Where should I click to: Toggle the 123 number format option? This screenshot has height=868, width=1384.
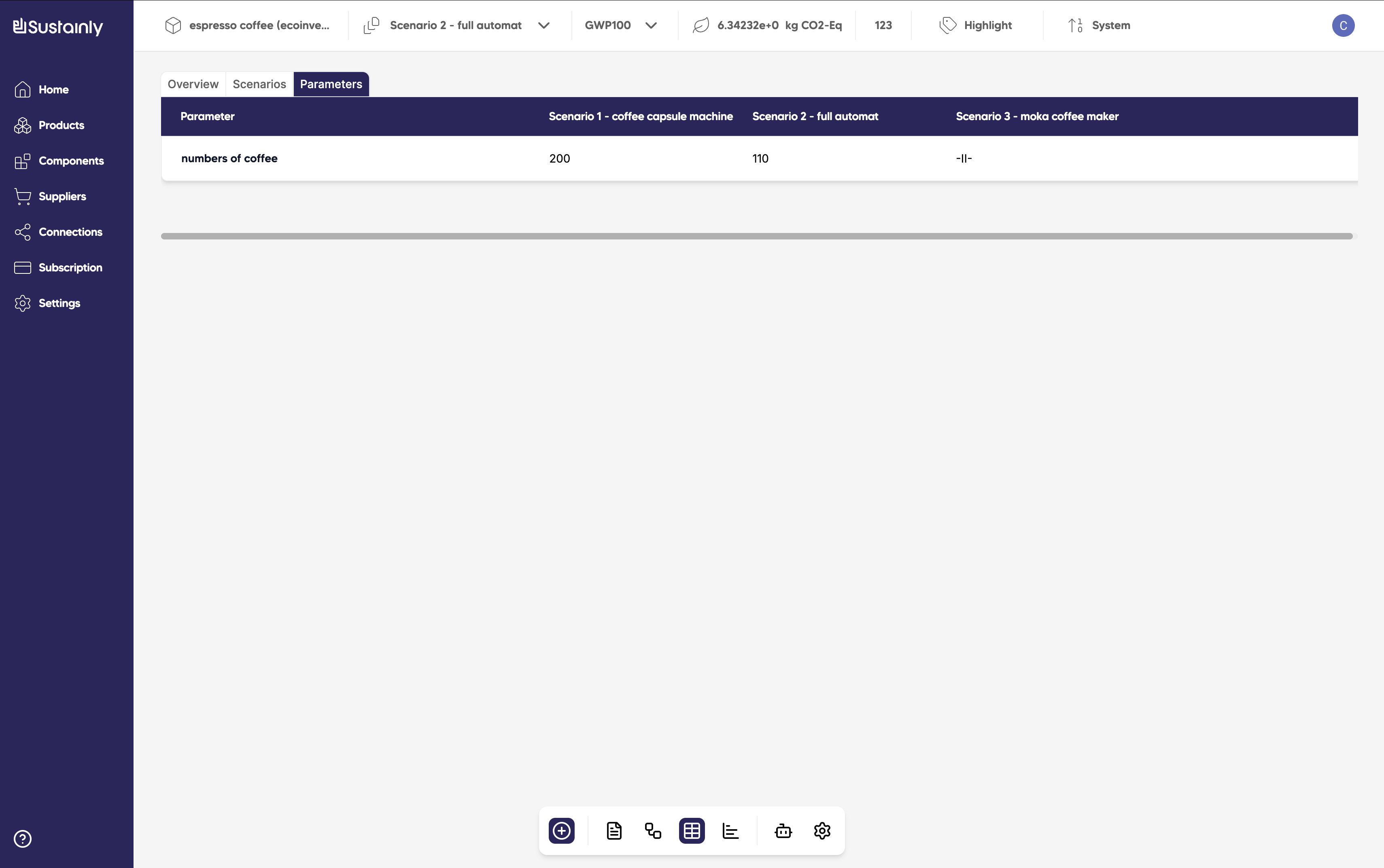(x=883, y=25)
